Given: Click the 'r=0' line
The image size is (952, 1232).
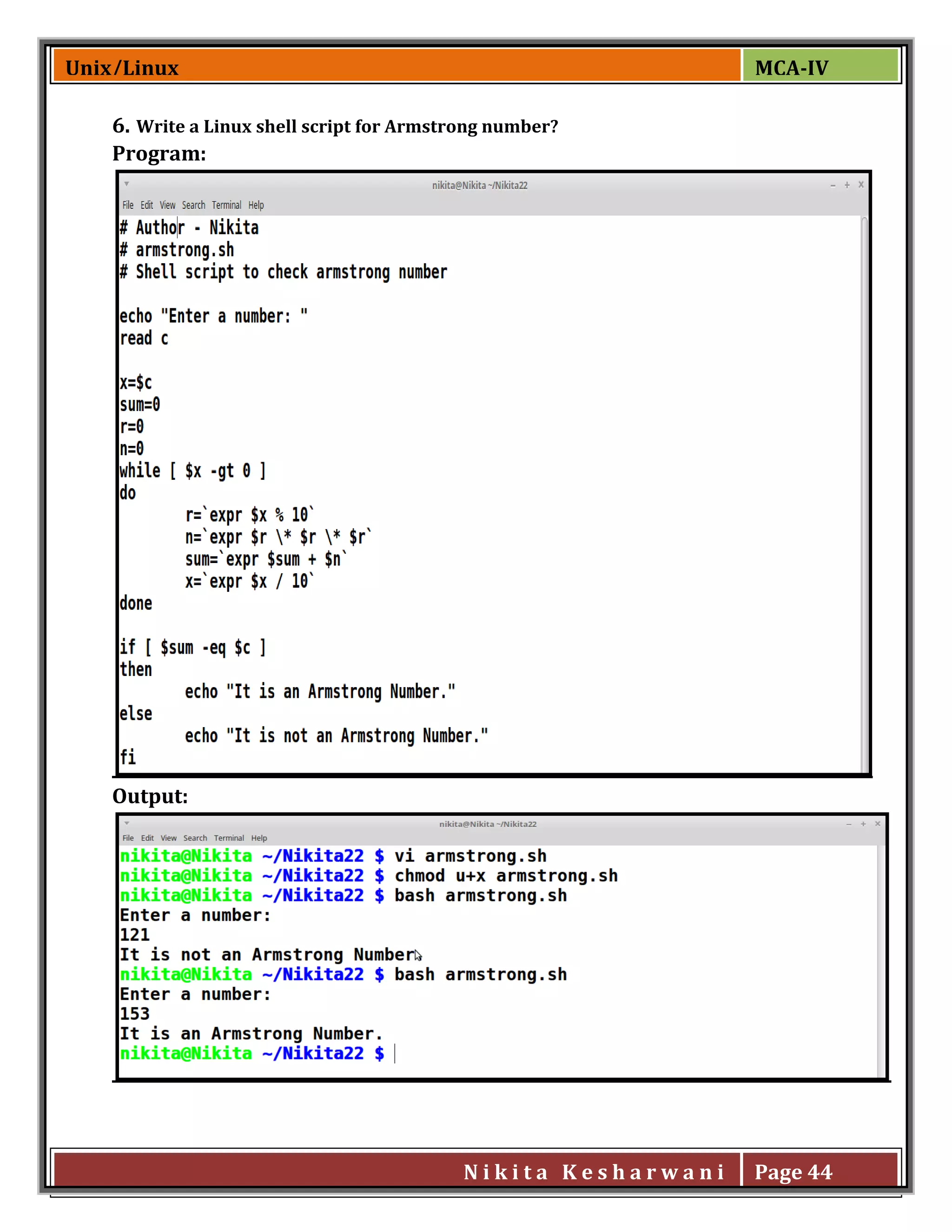Looking at the screenshot, I should (x=132, y=426).
